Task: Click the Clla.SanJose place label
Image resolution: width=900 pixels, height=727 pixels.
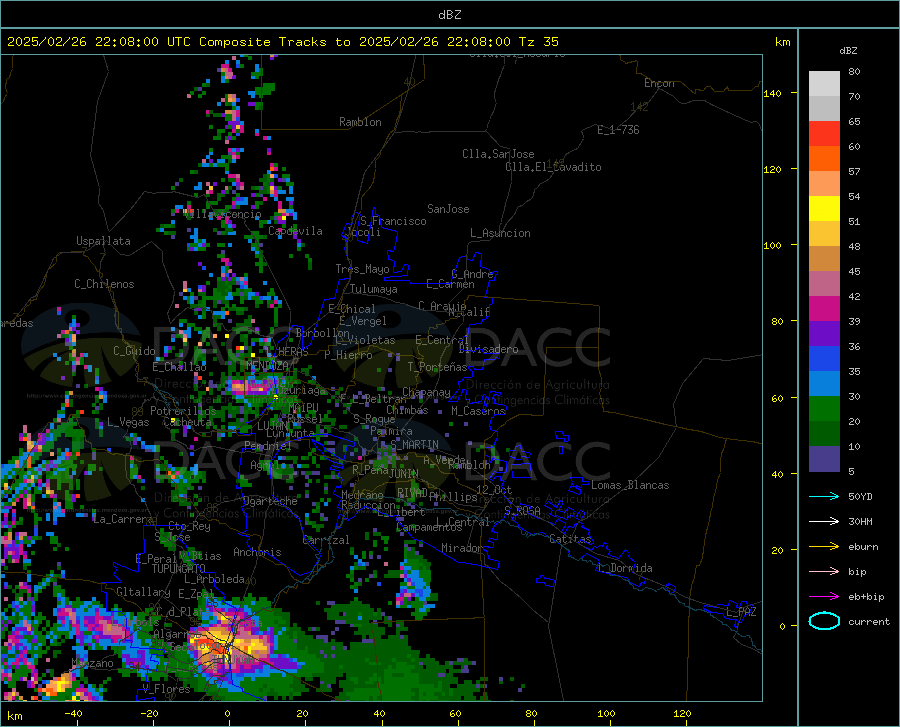Action: (x=498, y=154)
